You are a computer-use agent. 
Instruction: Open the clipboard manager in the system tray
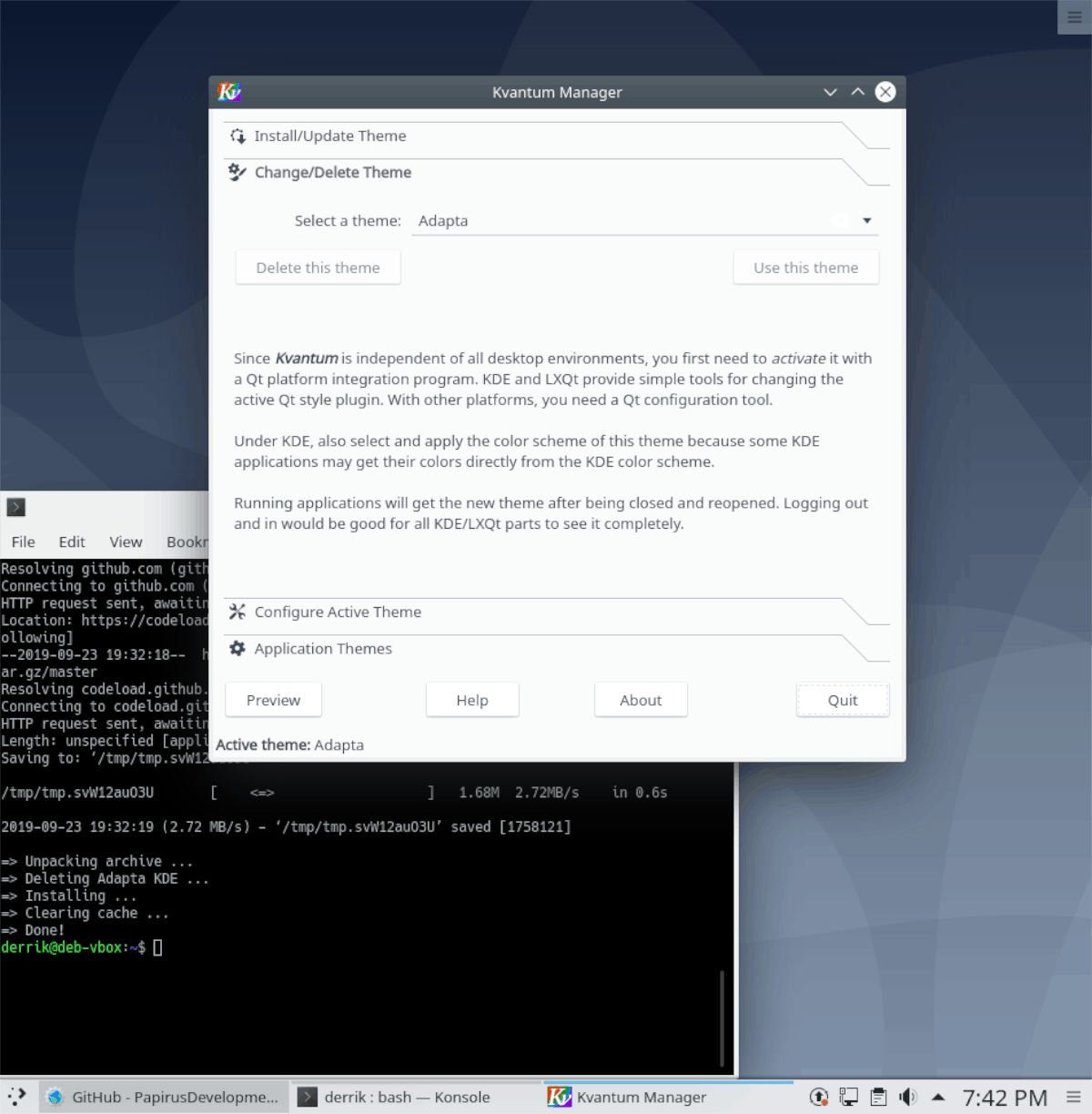879,1098
